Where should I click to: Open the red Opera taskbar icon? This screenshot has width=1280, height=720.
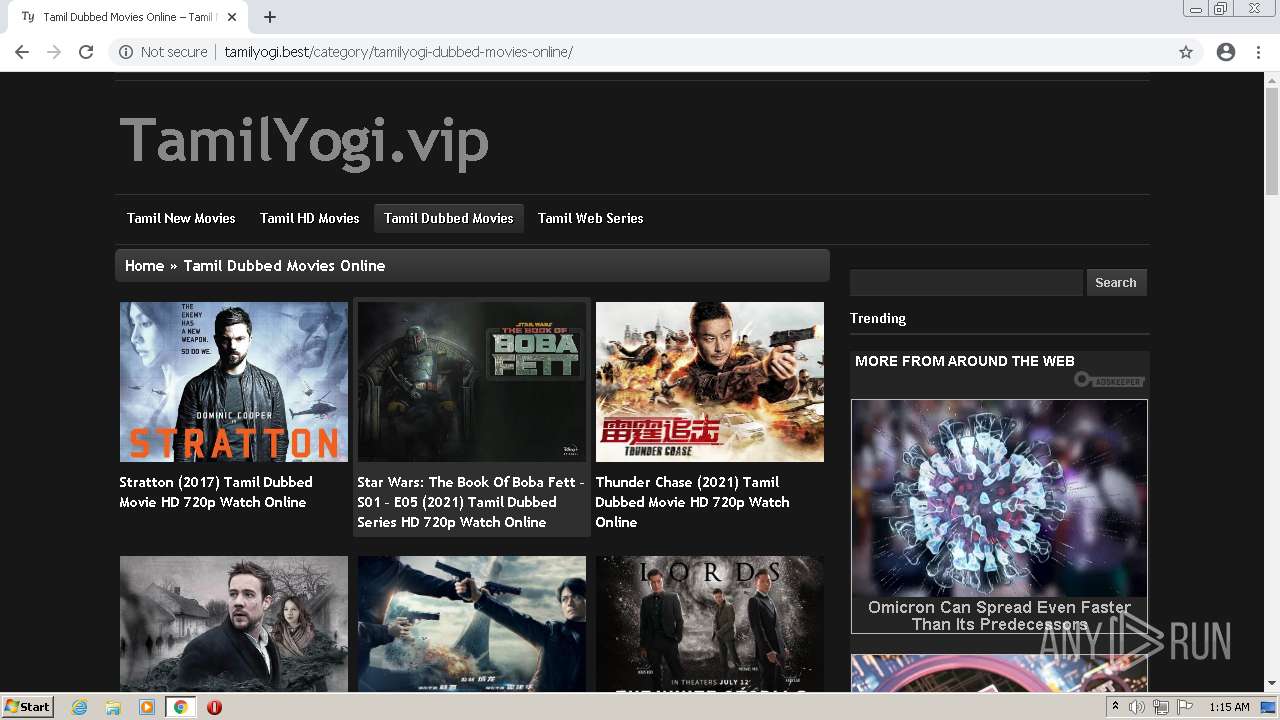pyautogui.click(x=214, y=707)
